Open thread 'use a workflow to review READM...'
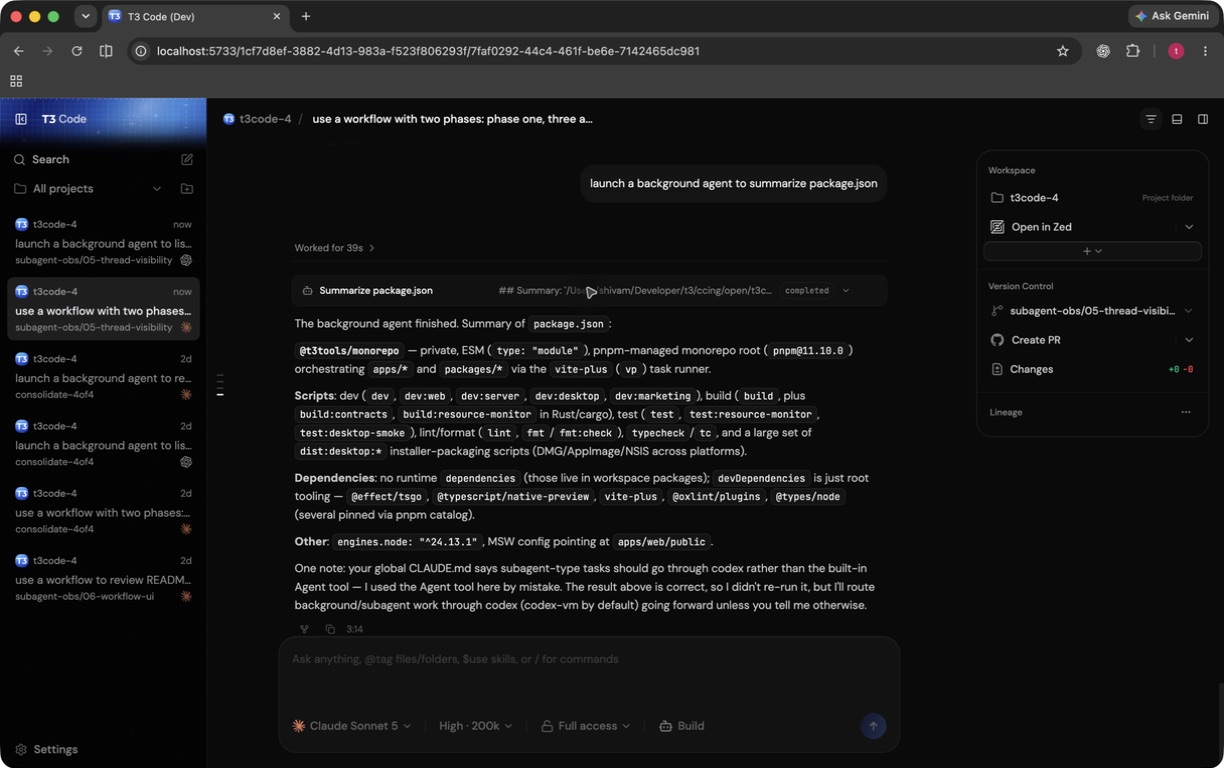The height and width of the screenshot is (768, 1224). (x=103, y=578)
